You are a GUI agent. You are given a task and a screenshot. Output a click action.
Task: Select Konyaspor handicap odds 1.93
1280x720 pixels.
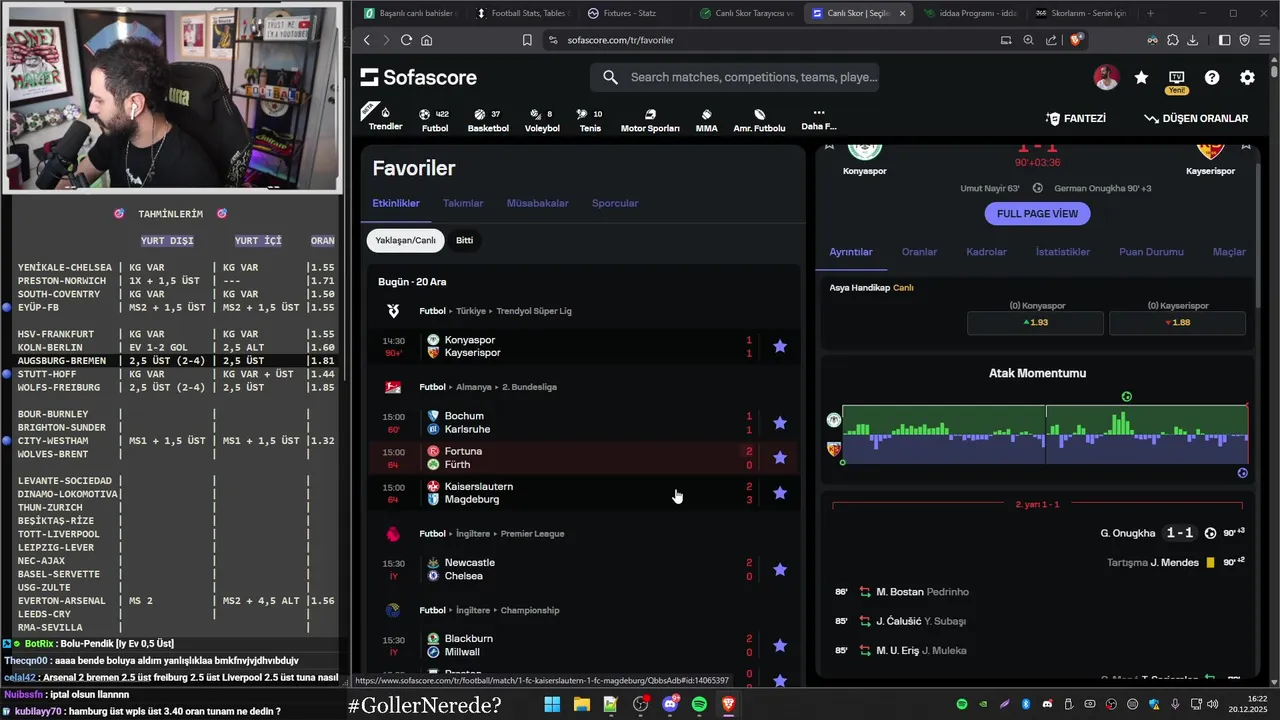coord(1035,322)
